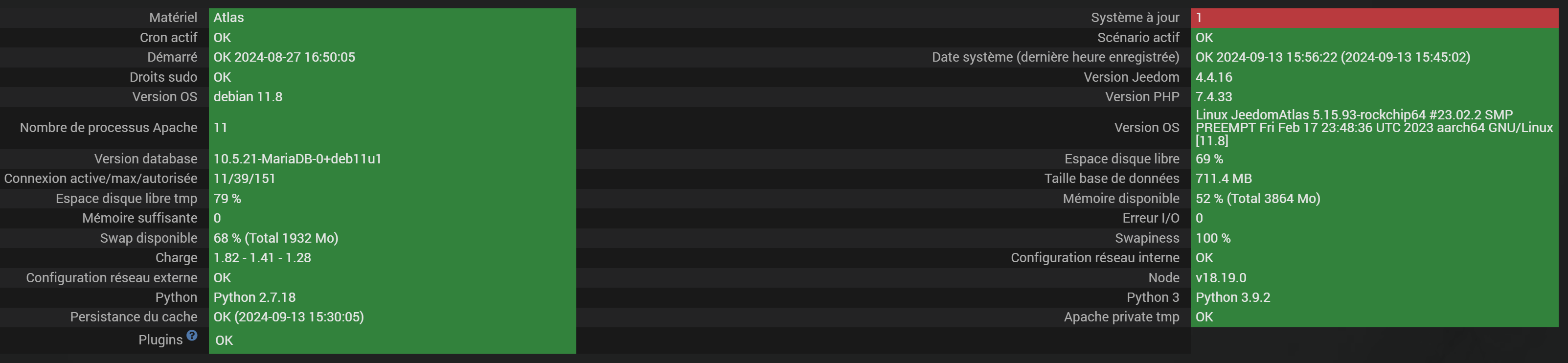
Task: Select the Espace disque libre 69 % cell
Action: [x=1374, y=159]
